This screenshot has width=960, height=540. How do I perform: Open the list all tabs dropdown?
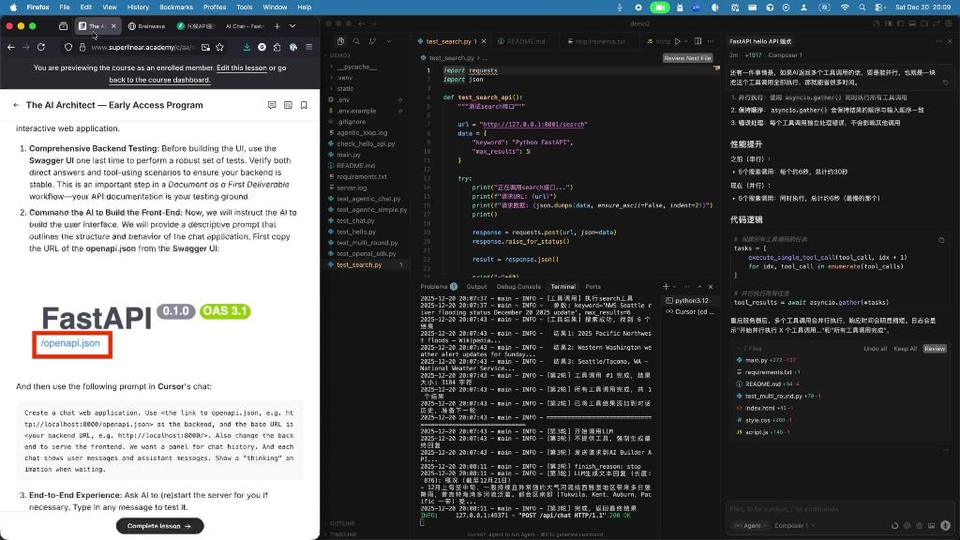[293, 26]
